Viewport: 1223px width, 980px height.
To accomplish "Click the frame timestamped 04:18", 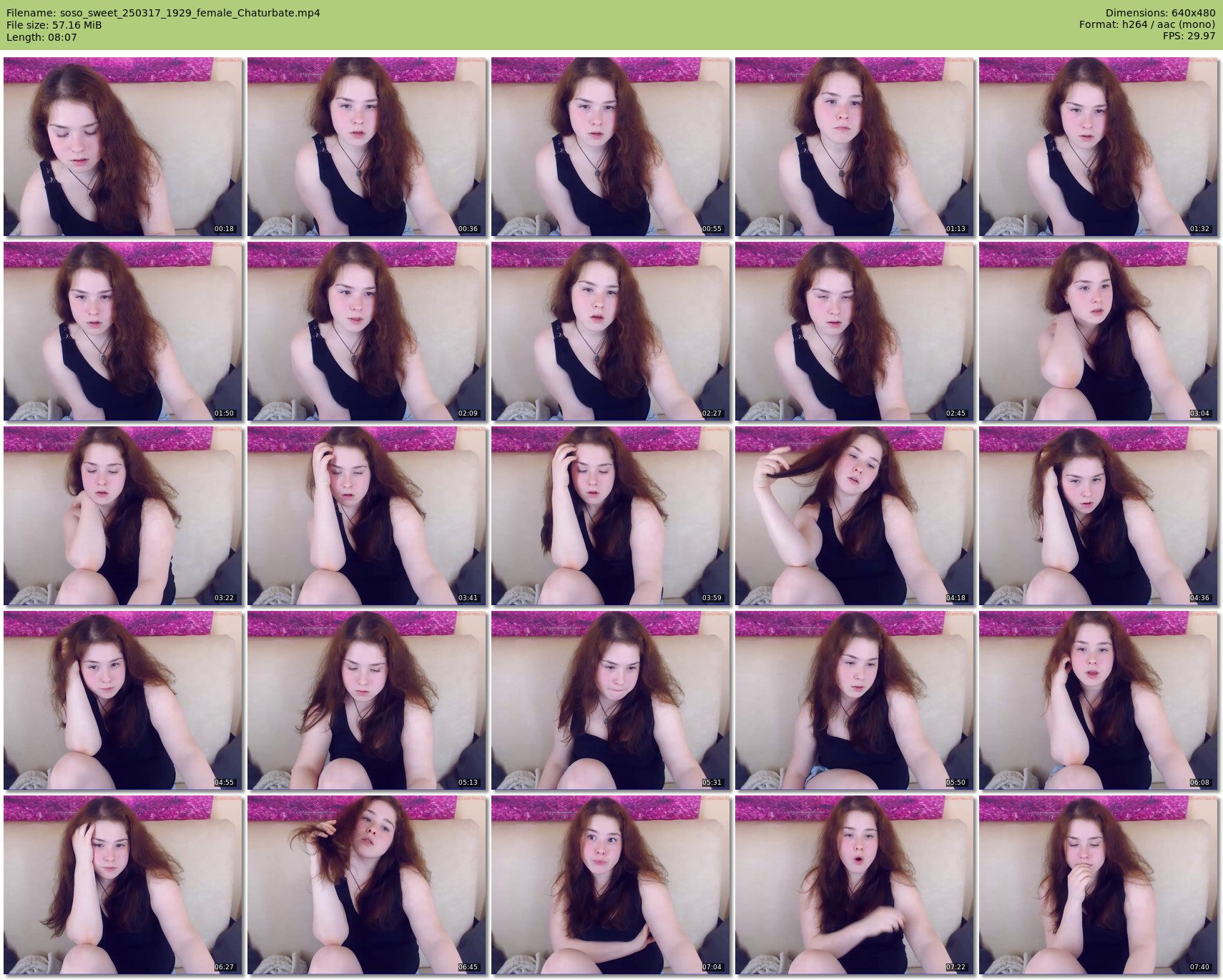I will click(854, 516).
